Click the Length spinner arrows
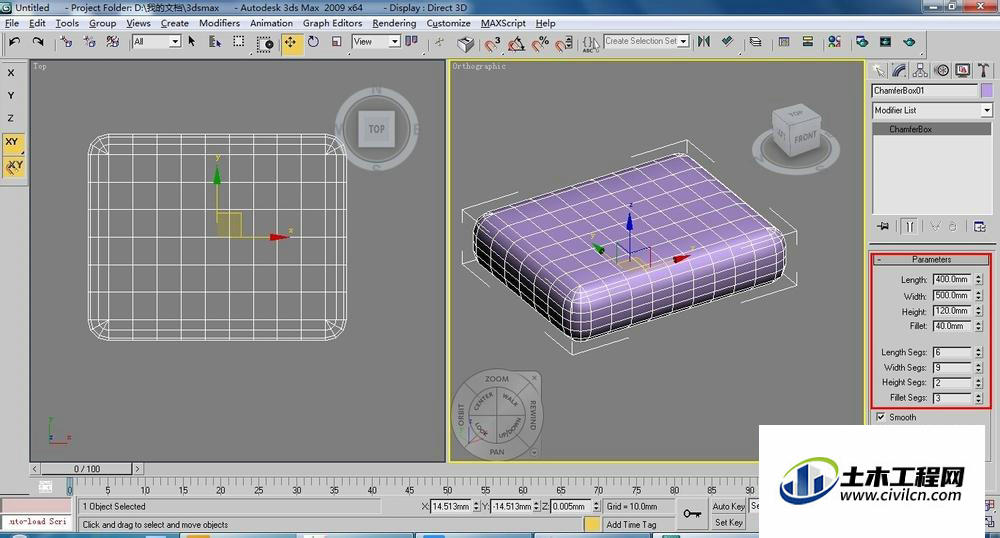The width and height of the screenshot is (1000, 538). pyautogui.click(x=979, y=279)
